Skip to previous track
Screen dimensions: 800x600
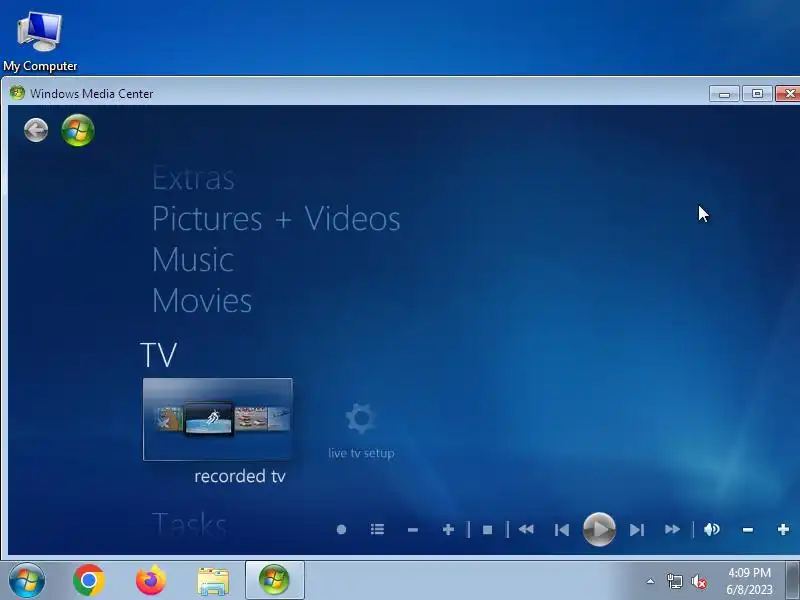(x=562, y=530)
